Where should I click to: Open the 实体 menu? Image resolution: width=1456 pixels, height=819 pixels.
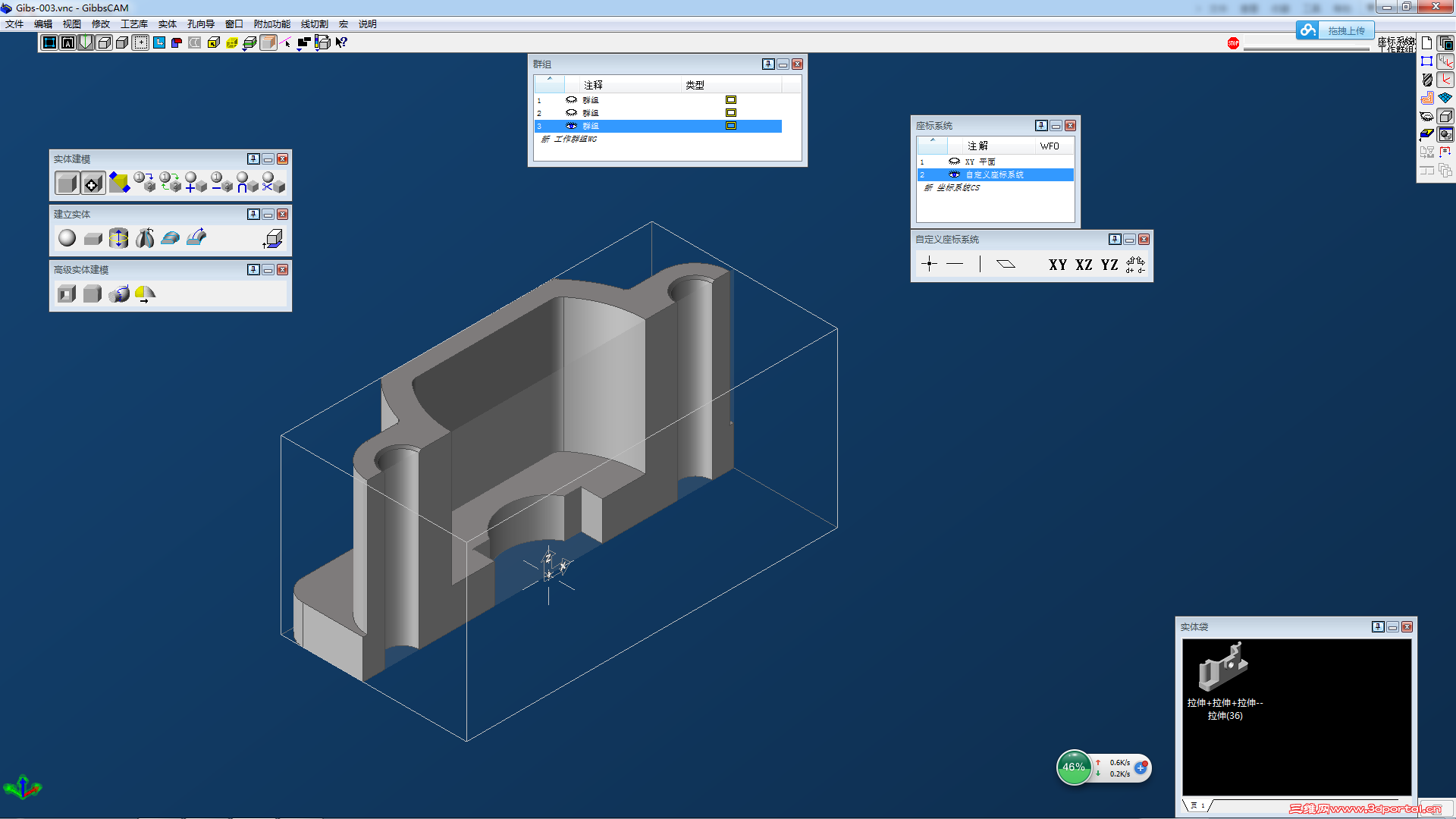(168, 24)
